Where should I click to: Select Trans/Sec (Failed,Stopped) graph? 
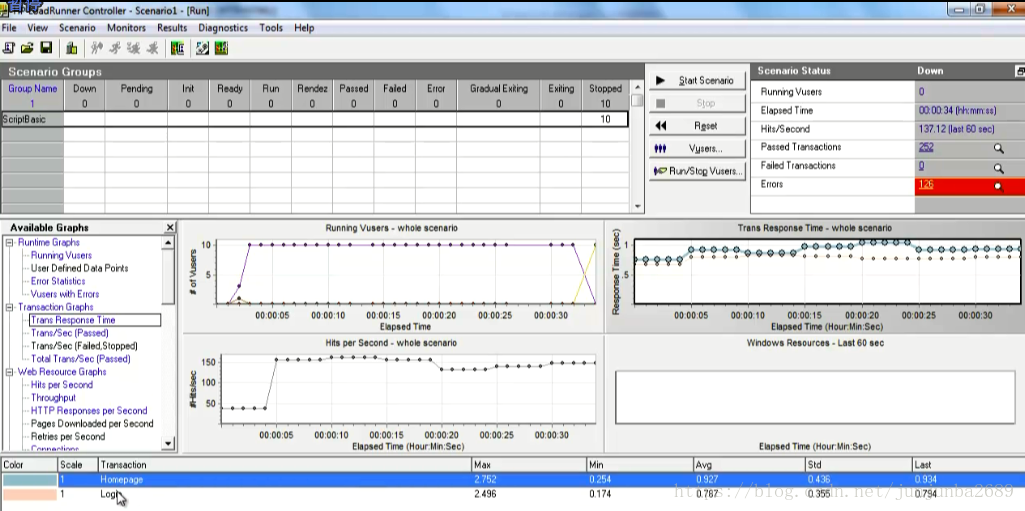tap(84, 346)
